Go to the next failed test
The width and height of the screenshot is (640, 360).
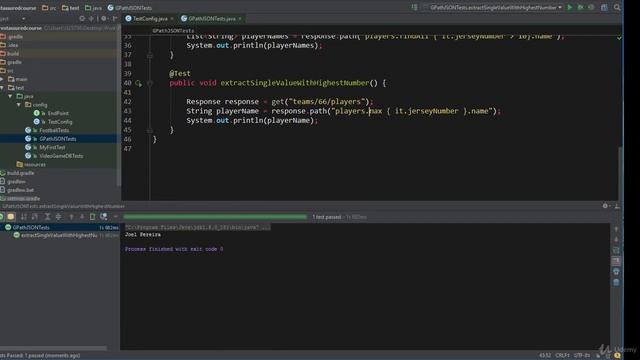pyautogui.click(x=82, y=217)
